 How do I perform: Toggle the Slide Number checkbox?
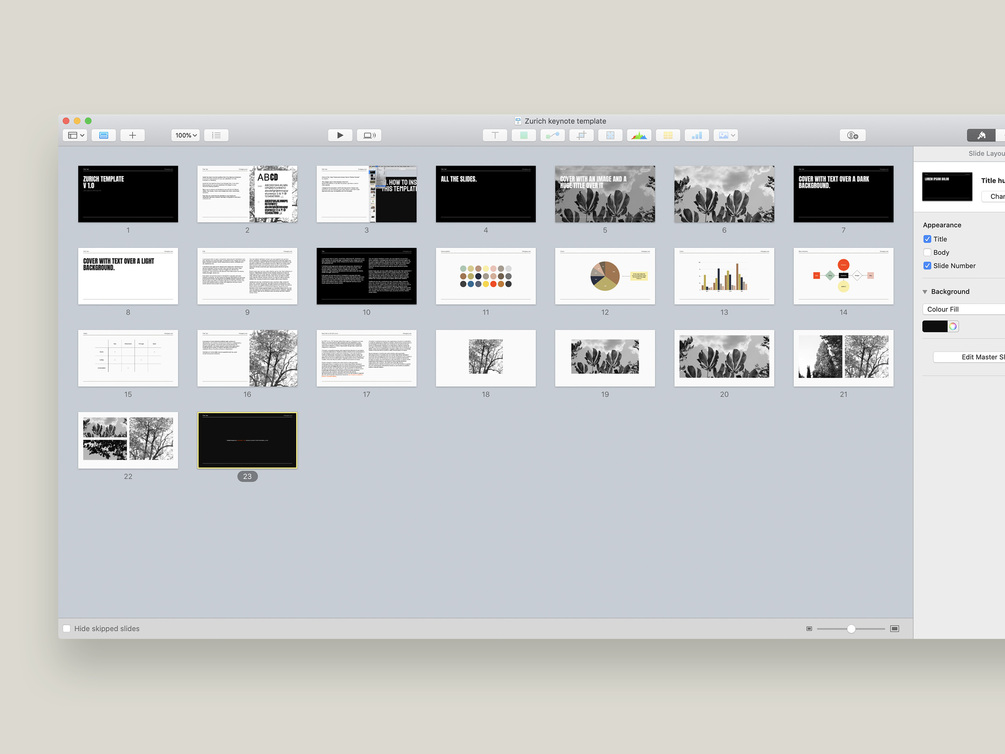927,265
